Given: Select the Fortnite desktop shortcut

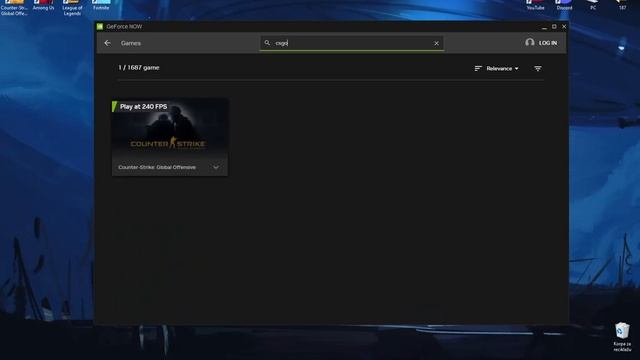Looking at the screenshot, I should (101, 5).
